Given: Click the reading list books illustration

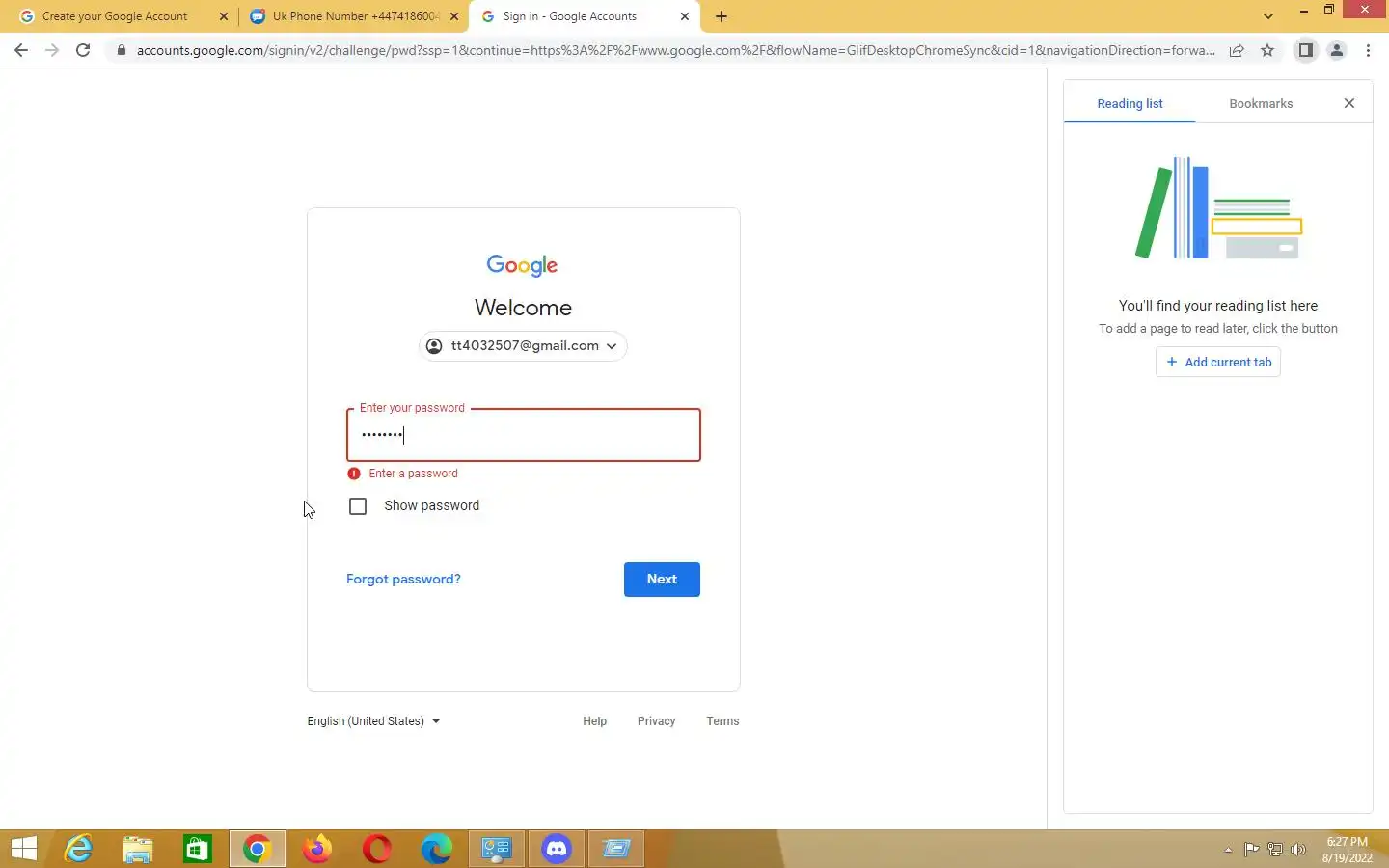Looking at the screenshot, I should click(1218, 208).
